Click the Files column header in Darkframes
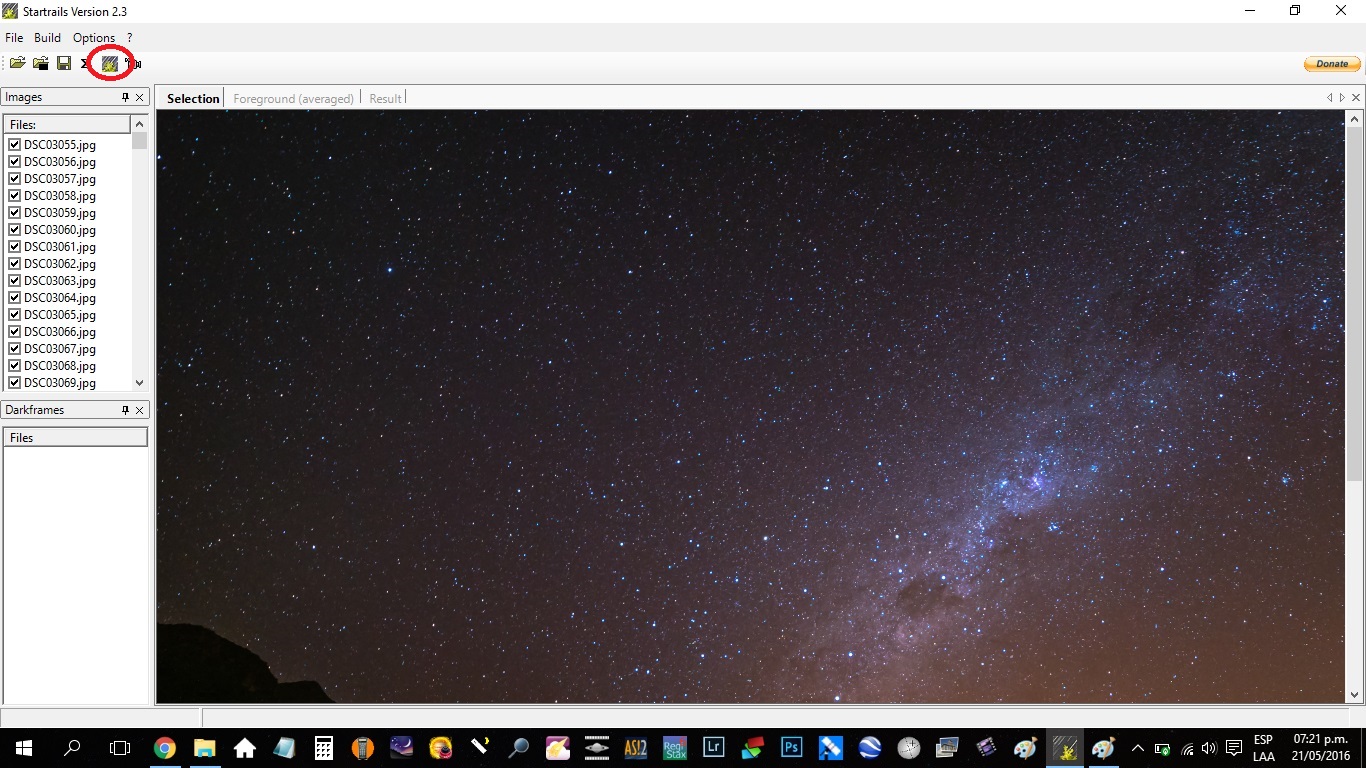Image resolution: width=1366 pixels, height=768 pixels. tap(75, 438)
